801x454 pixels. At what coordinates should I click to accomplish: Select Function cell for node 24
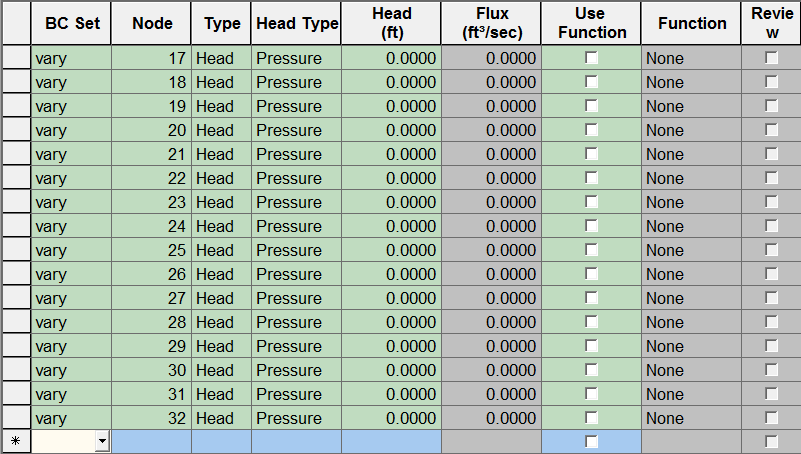coord(691,226)
